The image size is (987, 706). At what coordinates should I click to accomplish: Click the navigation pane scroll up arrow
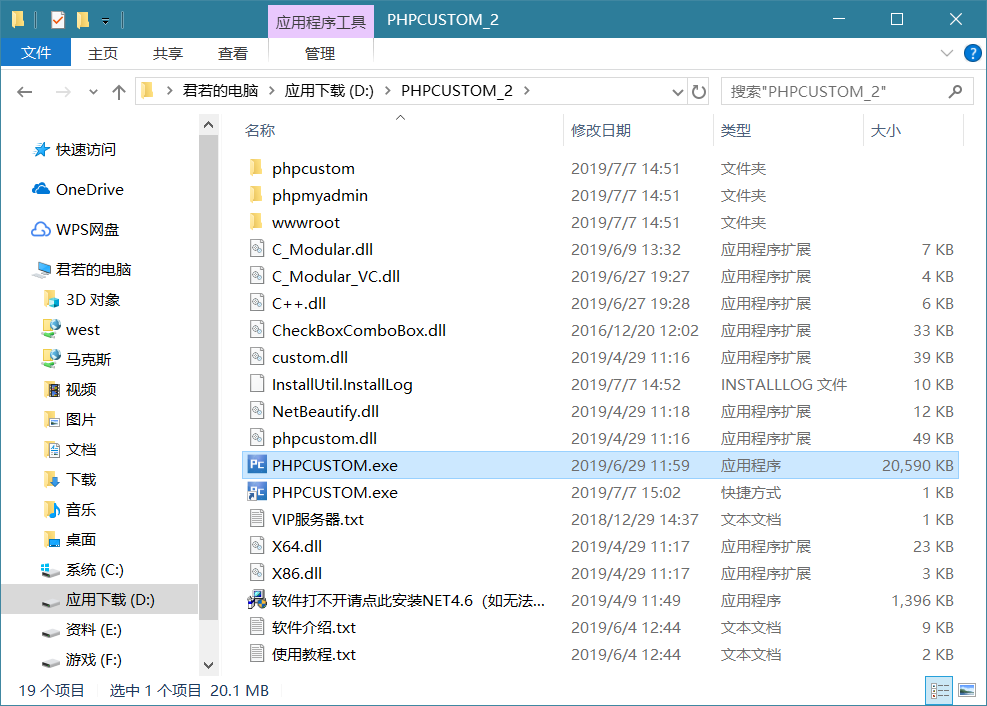coord(208,125)
